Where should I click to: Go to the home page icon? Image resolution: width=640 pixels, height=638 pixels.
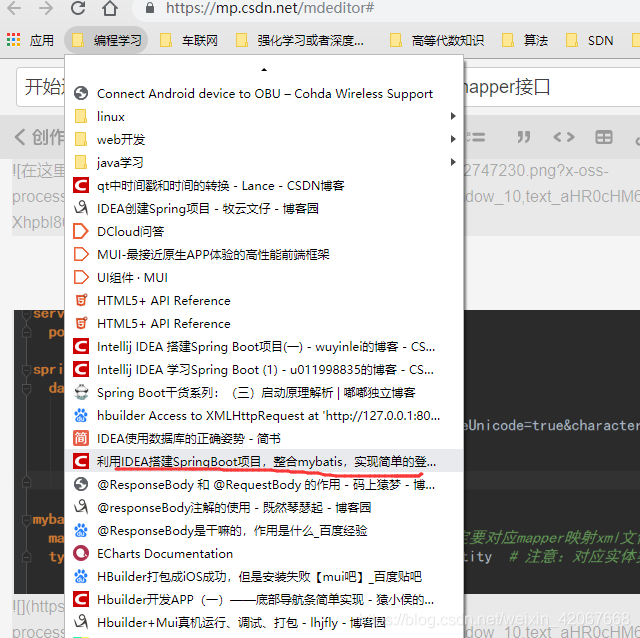point(110,8)
